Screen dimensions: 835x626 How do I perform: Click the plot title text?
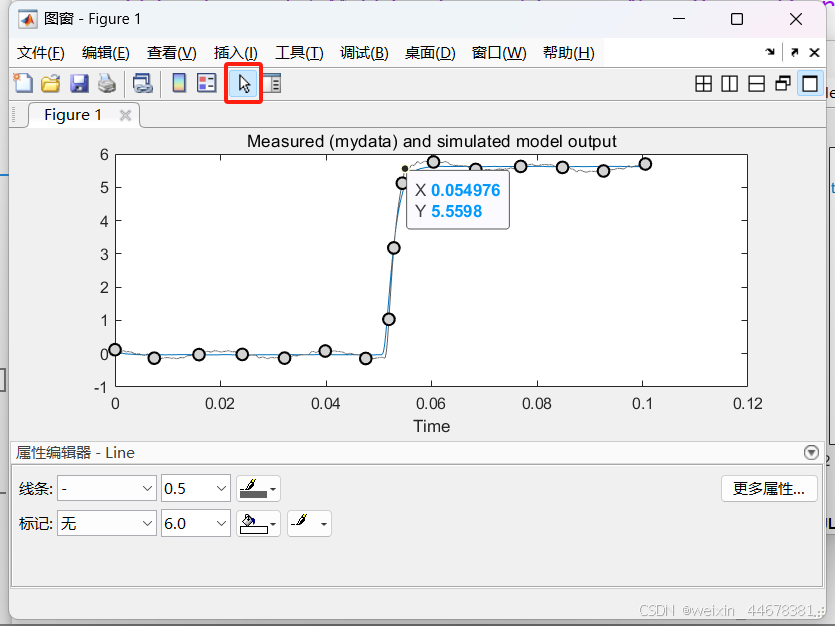click(x=431, y=141)
